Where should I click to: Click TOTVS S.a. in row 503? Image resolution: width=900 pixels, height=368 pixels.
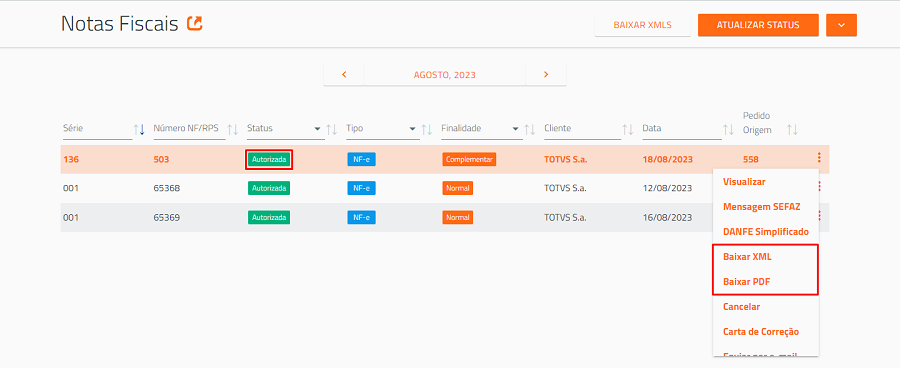565,159
